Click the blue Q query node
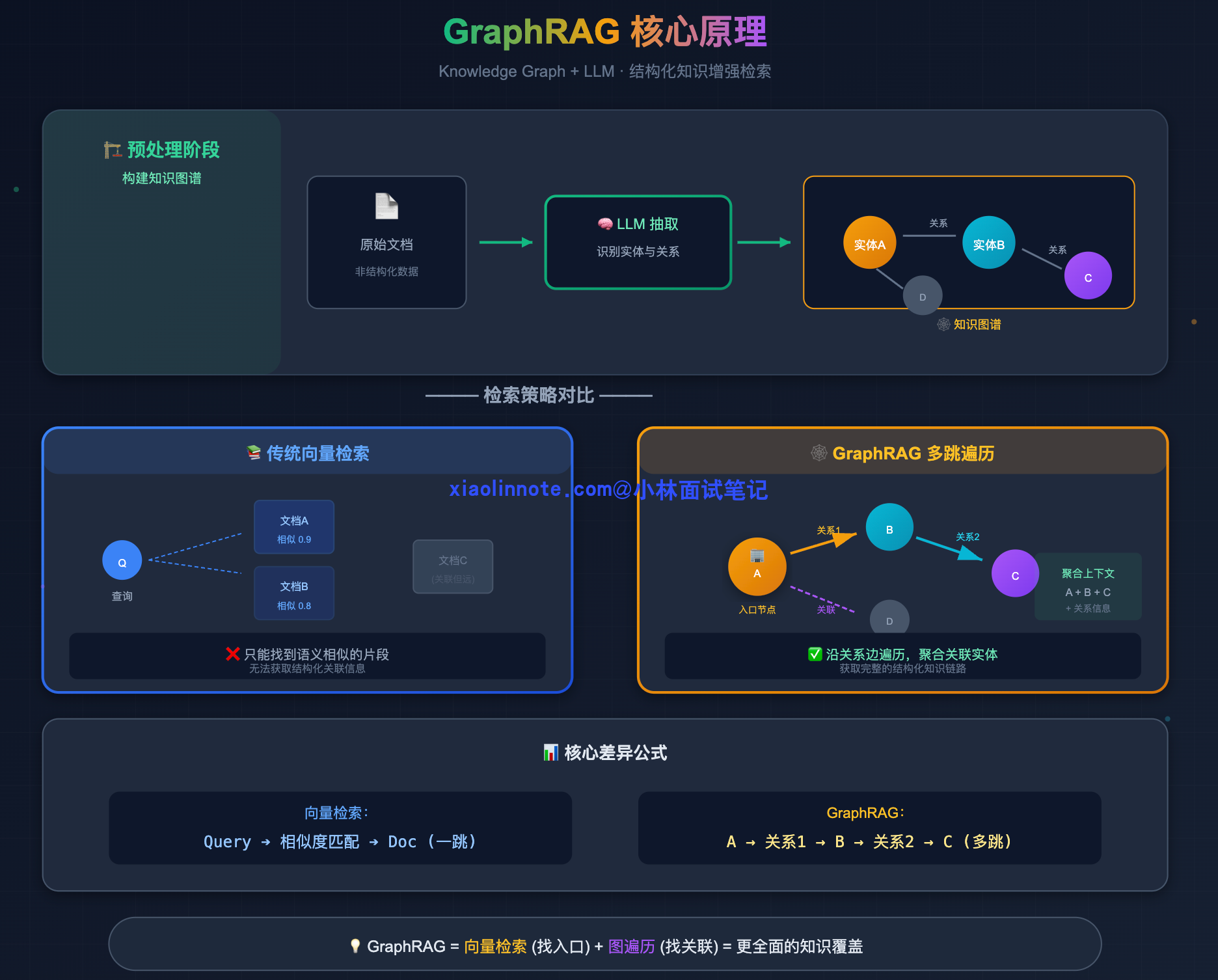This screenshot has height=980, width=1218. point(122,560)
